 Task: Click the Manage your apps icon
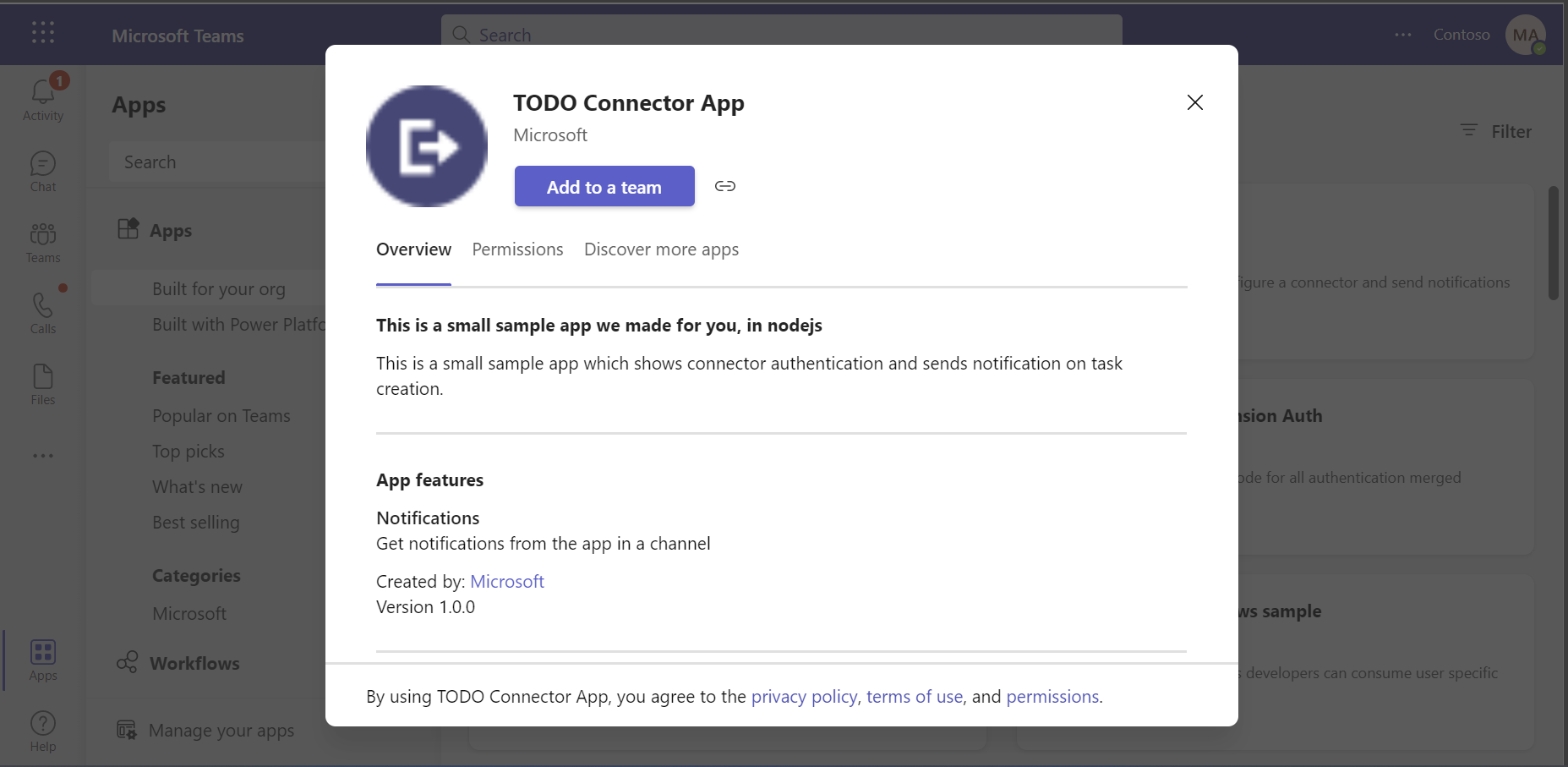(127, 730)
